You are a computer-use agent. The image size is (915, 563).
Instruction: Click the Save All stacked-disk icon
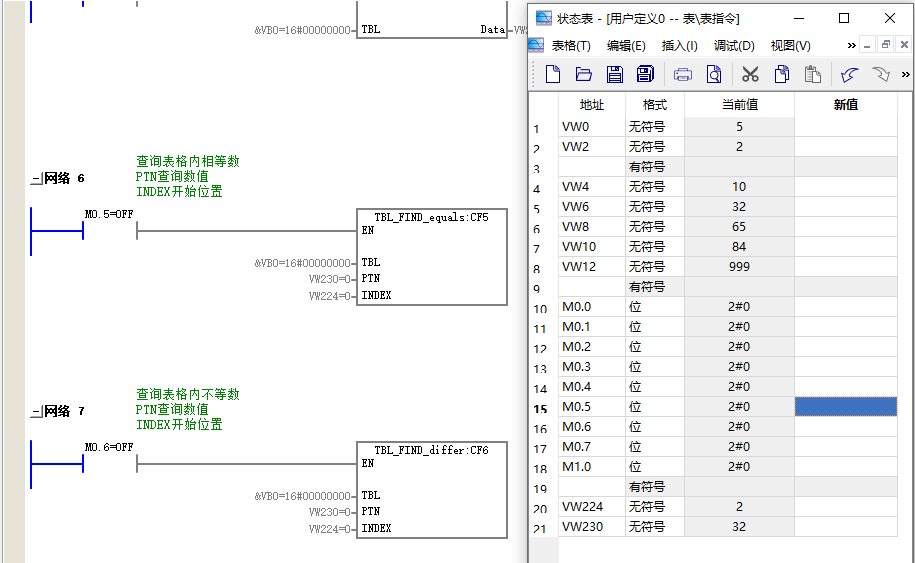pos(645,74)
